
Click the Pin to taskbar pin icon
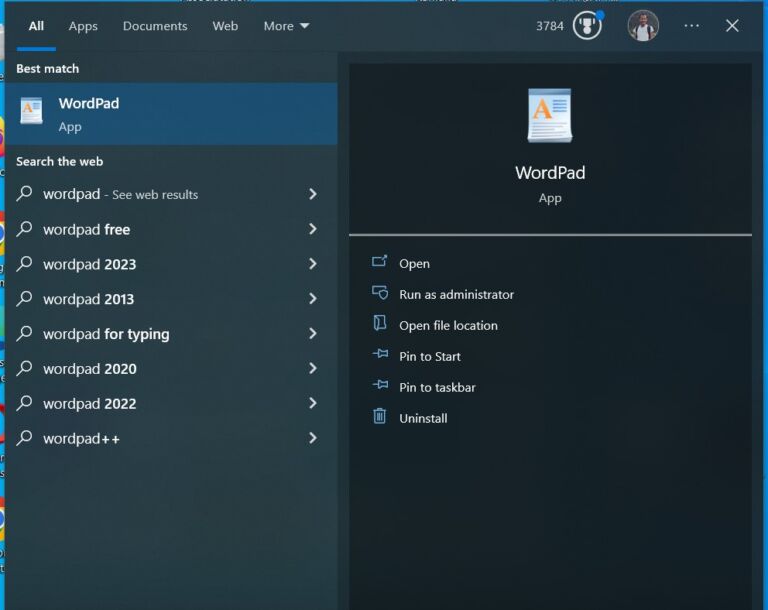[x=380, y=386]
